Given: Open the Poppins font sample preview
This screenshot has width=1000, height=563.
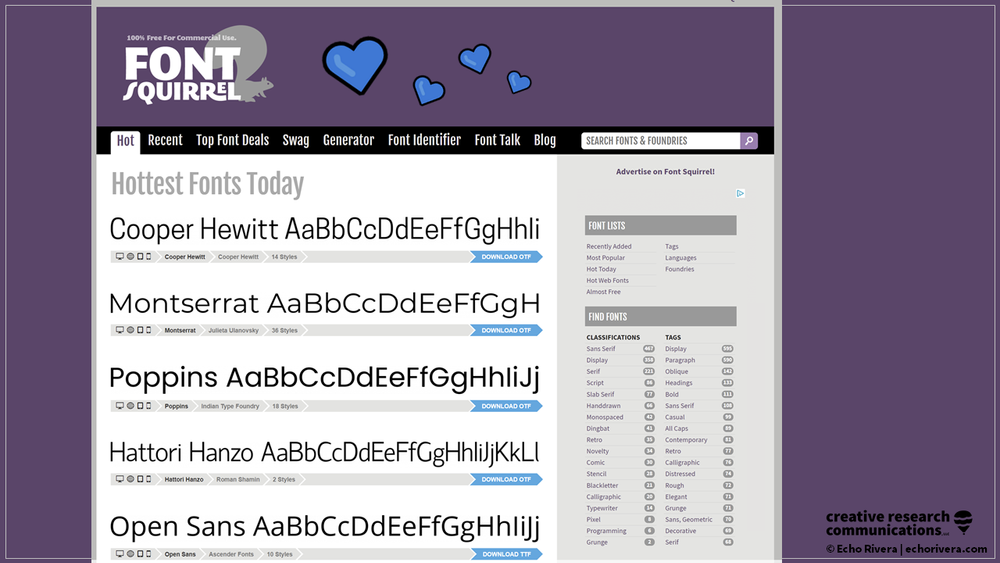Looking at the screenshot, I should [325, 378].
